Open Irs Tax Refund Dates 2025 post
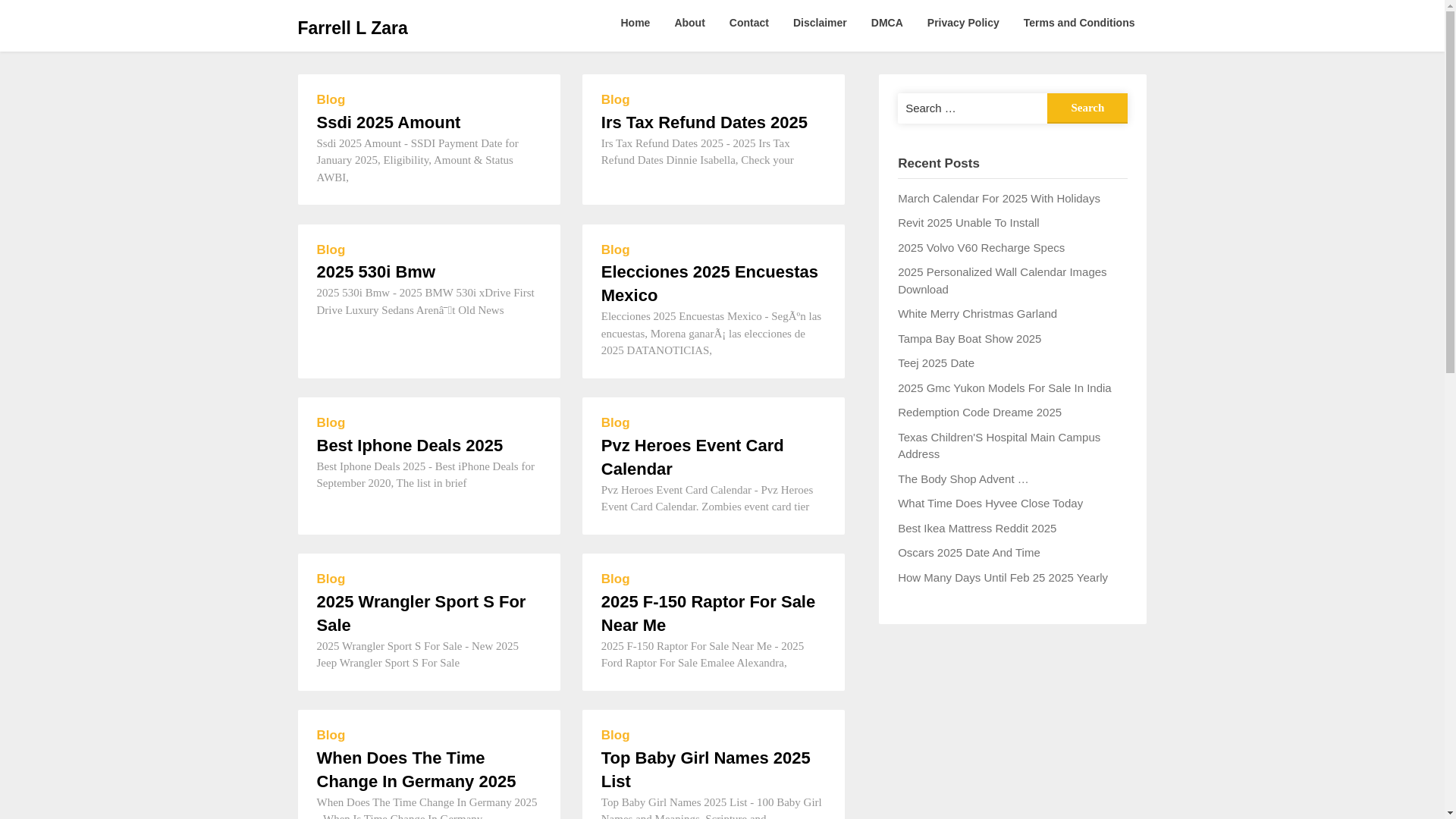Image resolution: width=1456 pixels, height=819 pixels. (704, 122)
